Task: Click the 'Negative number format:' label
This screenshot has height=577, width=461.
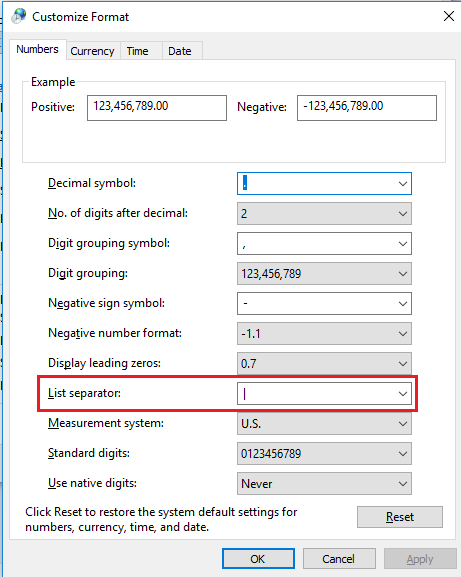Action: click(115, 333)
